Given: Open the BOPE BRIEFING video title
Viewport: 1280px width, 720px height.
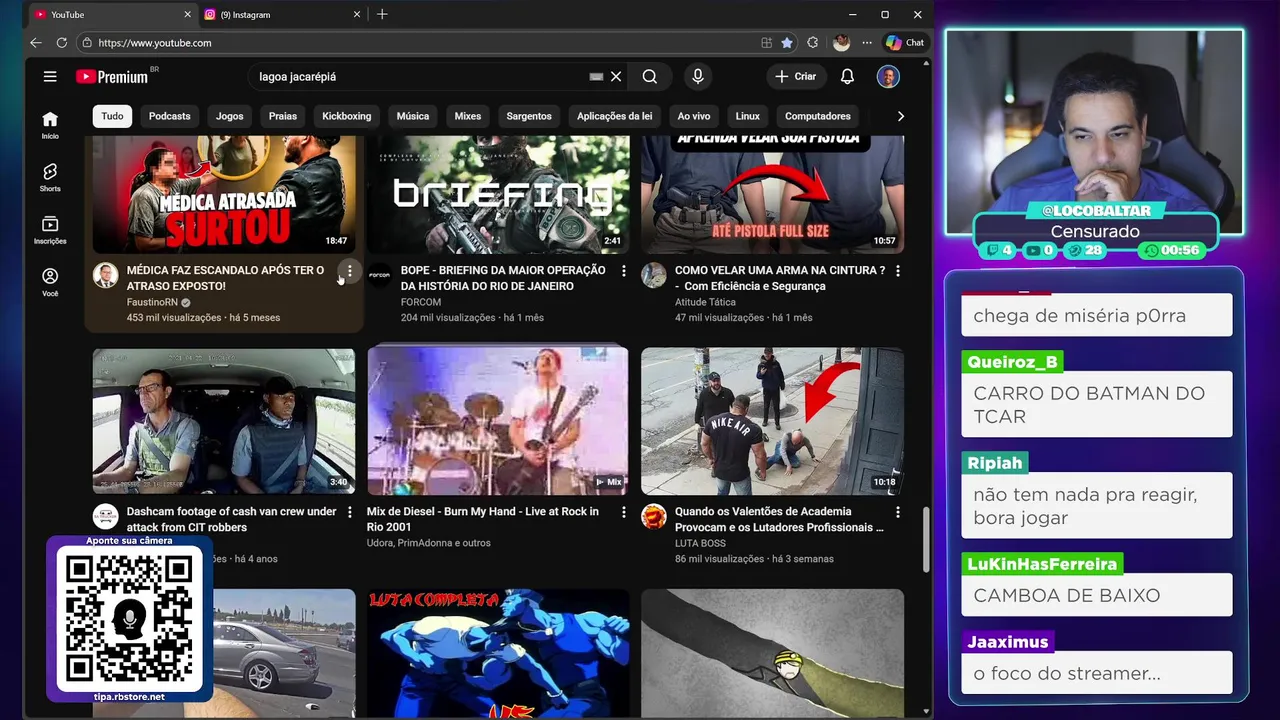Looking at the screenshot, I should point(503,278).
